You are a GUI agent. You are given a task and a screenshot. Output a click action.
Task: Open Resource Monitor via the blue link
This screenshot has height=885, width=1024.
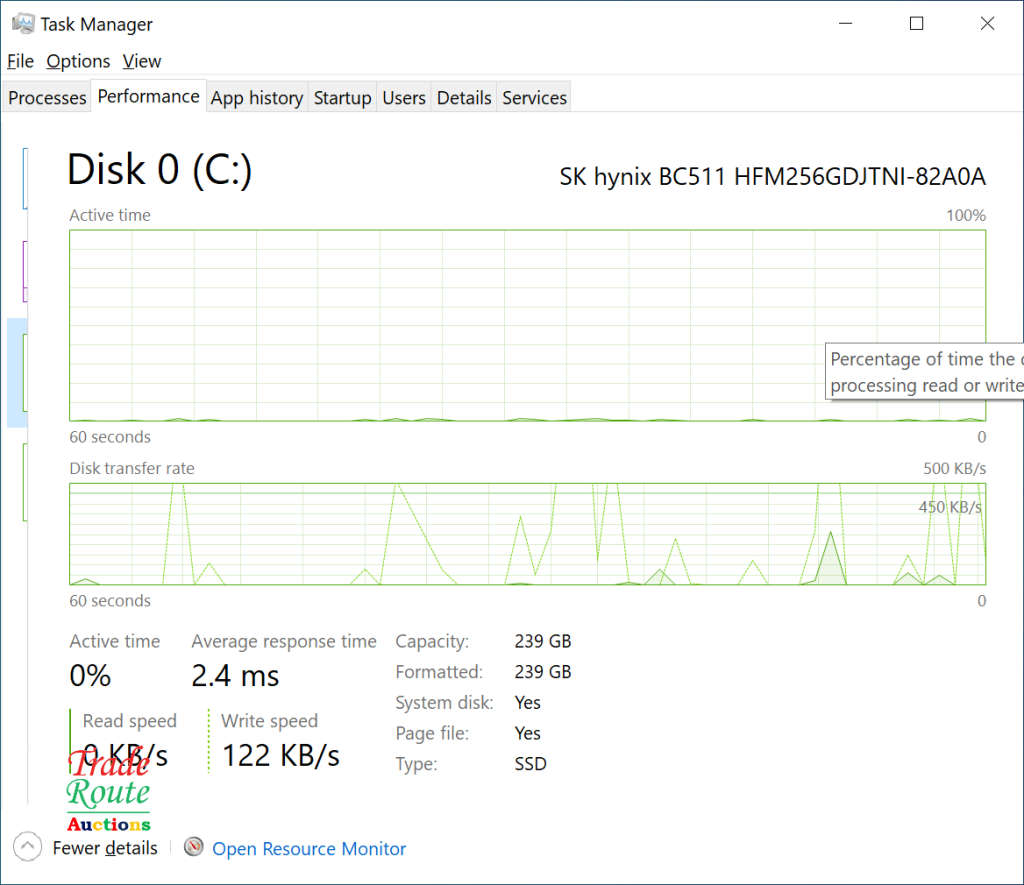[309, 848]
